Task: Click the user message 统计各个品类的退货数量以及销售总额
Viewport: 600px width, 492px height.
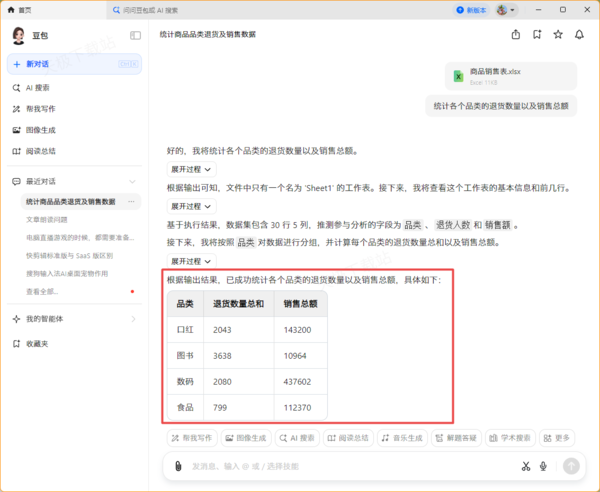Action: click(x=501, y=106)
